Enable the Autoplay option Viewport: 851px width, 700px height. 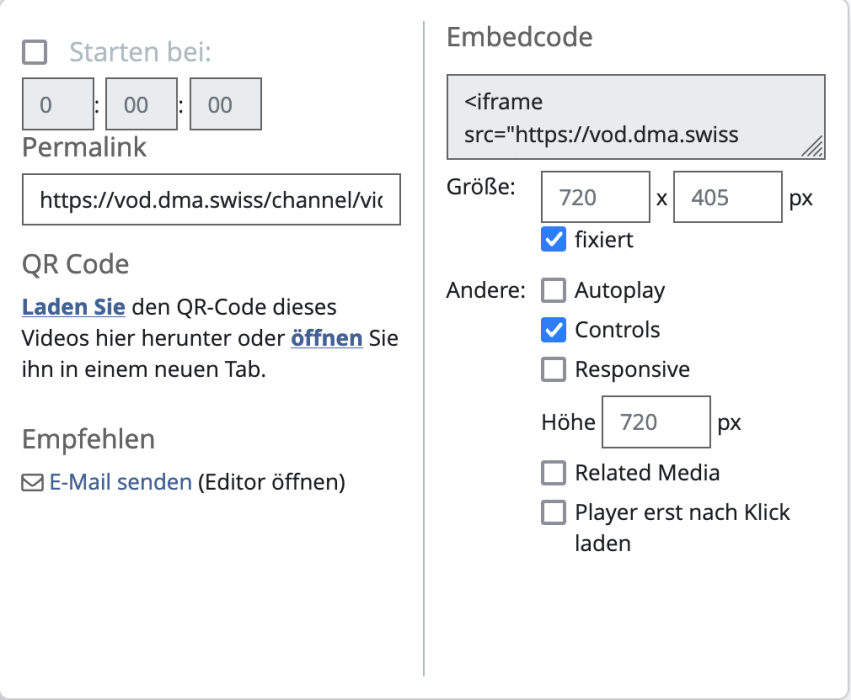pos(553,291)
